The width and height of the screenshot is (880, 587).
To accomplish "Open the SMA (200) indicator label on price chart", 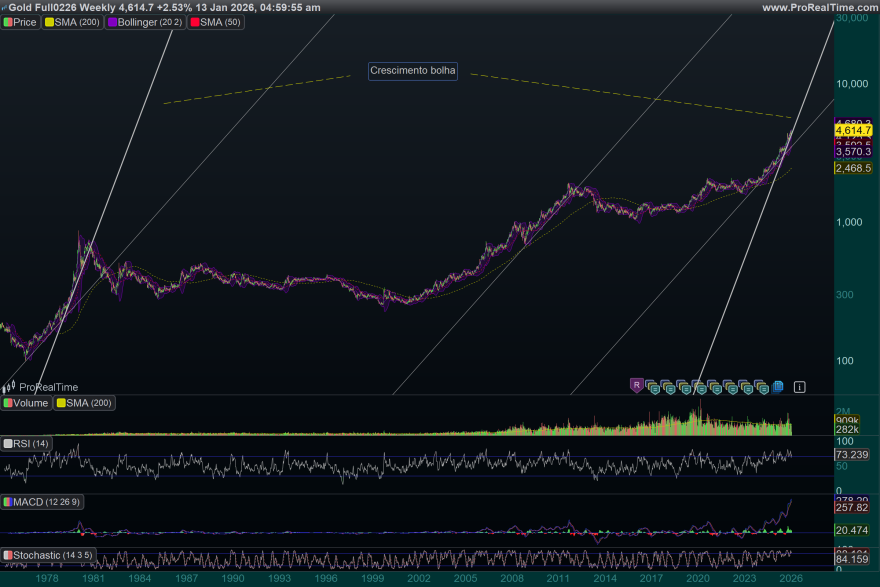I will 72,22.
